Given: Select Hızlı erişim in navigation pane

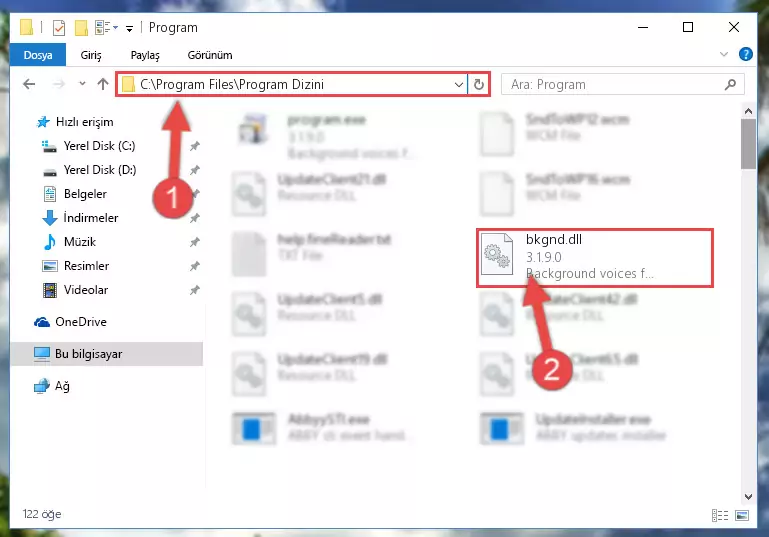Looking at the screenshot, I should pyautogui.click(x=75, y=122).
